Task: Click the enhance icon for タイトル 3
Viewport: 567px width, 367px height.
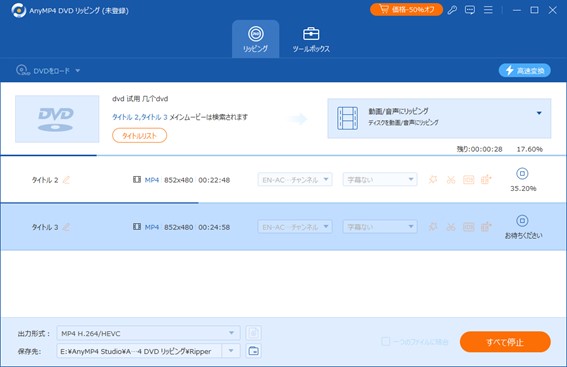Action: [486, 227]
